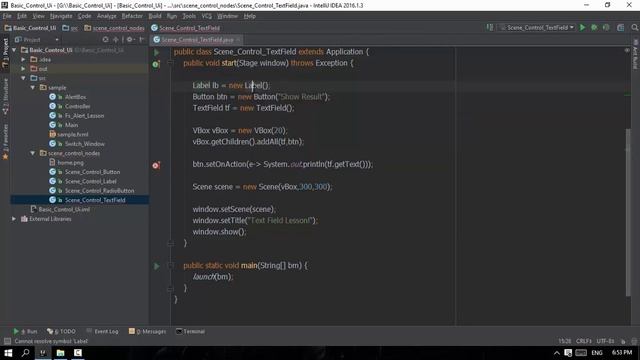The image size is (640, 360).
Task: Open the Terminal tool window
Action: tap(190, 331)
